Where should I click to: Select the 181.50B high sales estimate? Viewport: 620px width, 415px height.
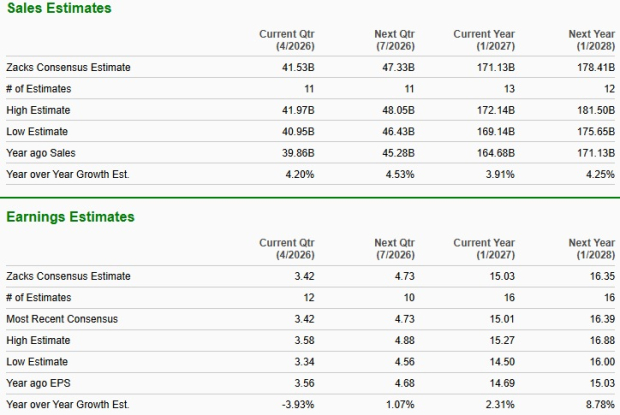pyautogui.click(x=595, y=110)
